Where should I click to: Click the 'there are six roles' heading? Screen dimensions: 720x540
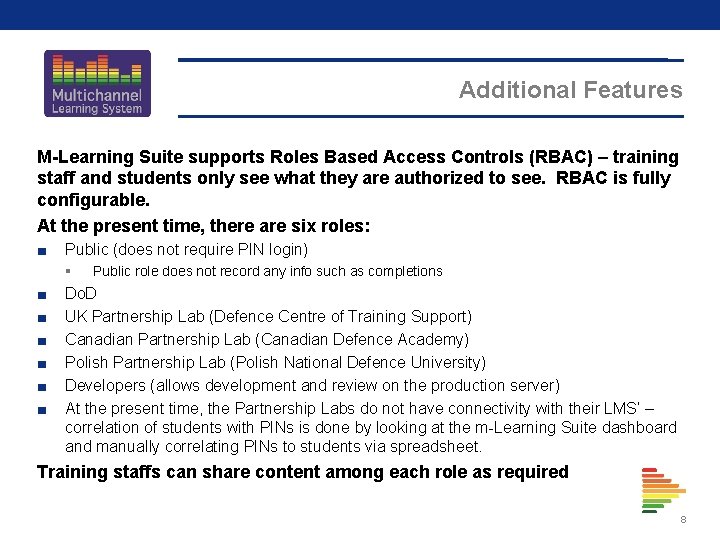[x=203, y=226]
